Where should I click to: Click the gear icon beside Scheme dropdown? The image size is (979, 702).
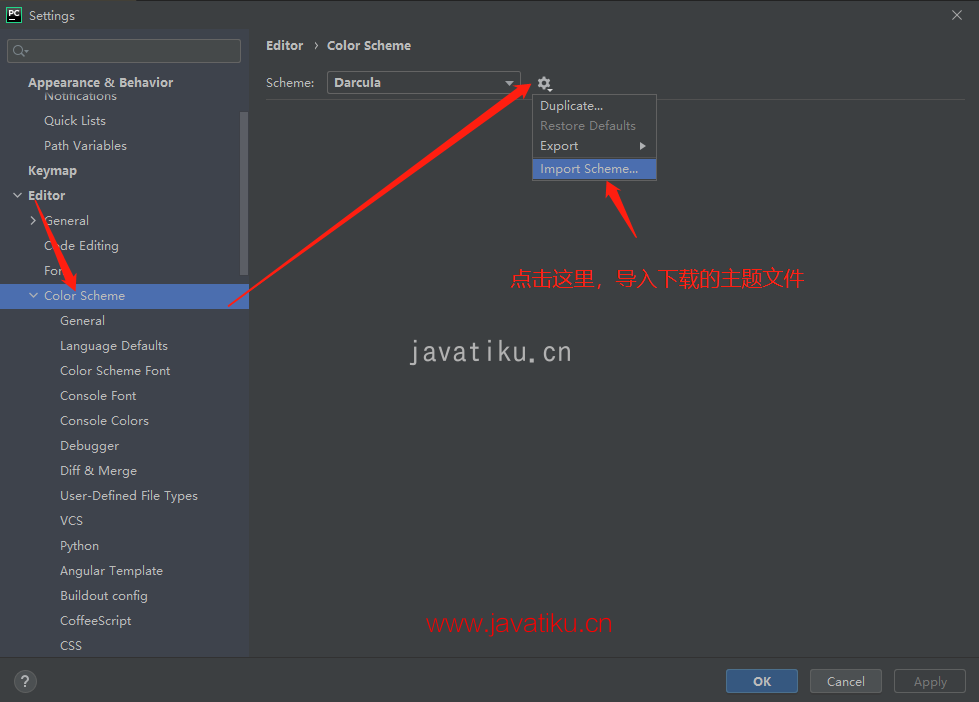pos(544,84)
